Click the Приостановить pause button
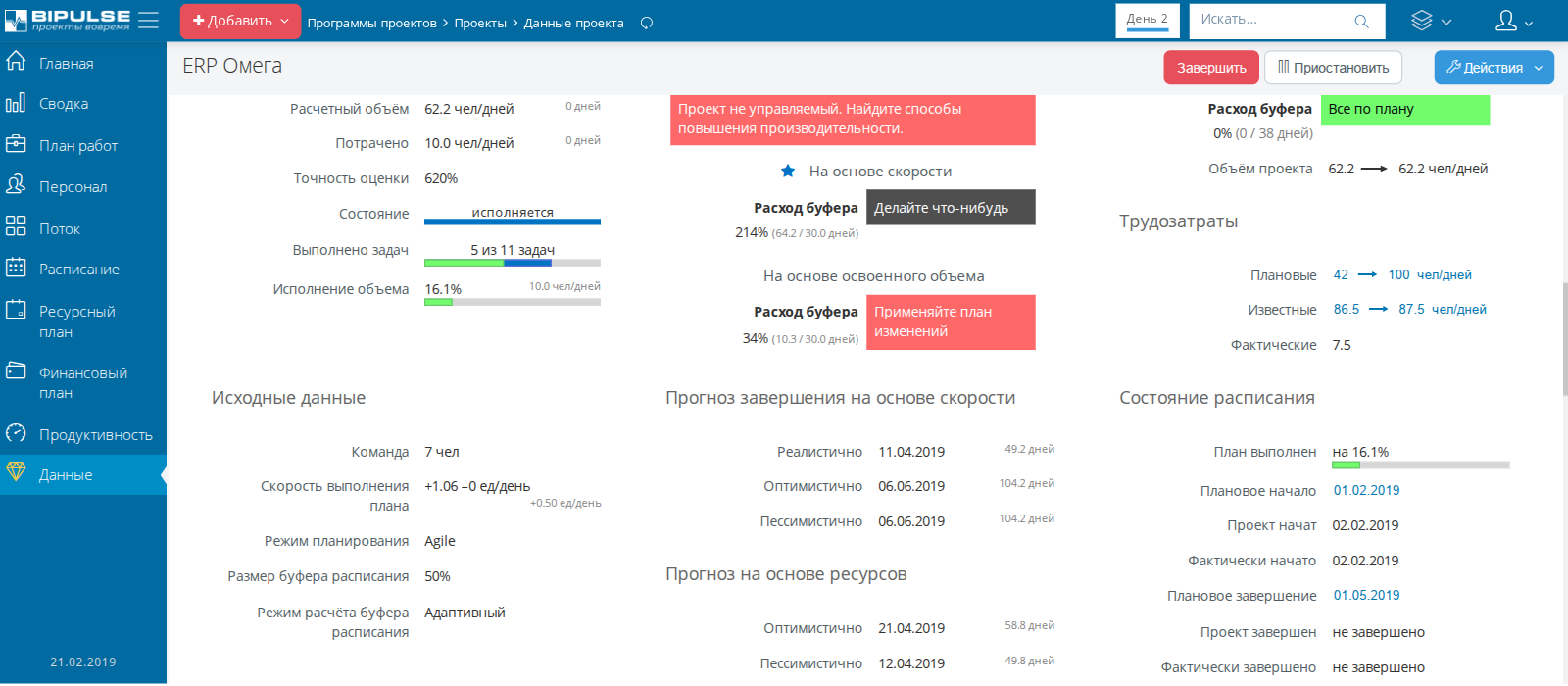1568x686 pixels. pyautogui.click(x=1333, y=68)
